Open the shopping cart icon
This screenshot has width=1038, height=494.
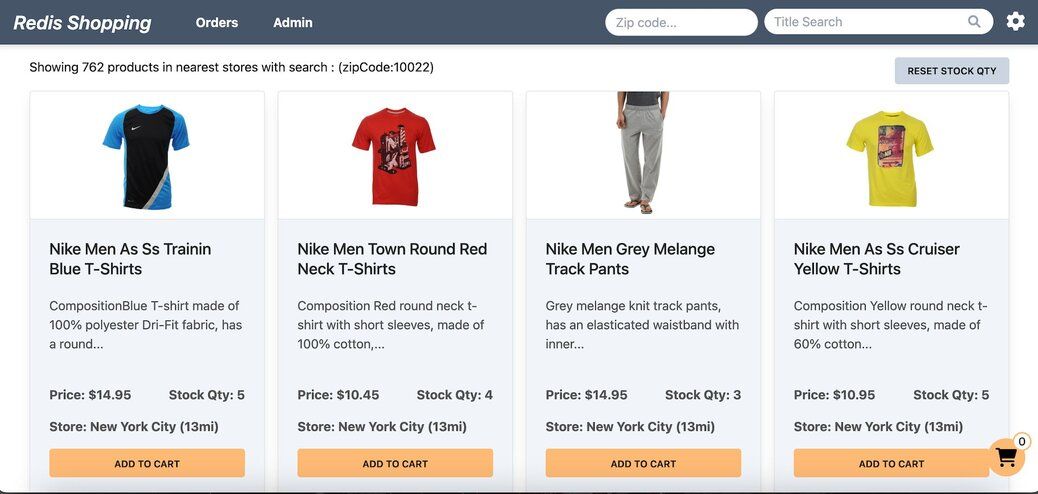pos(1006,457)
